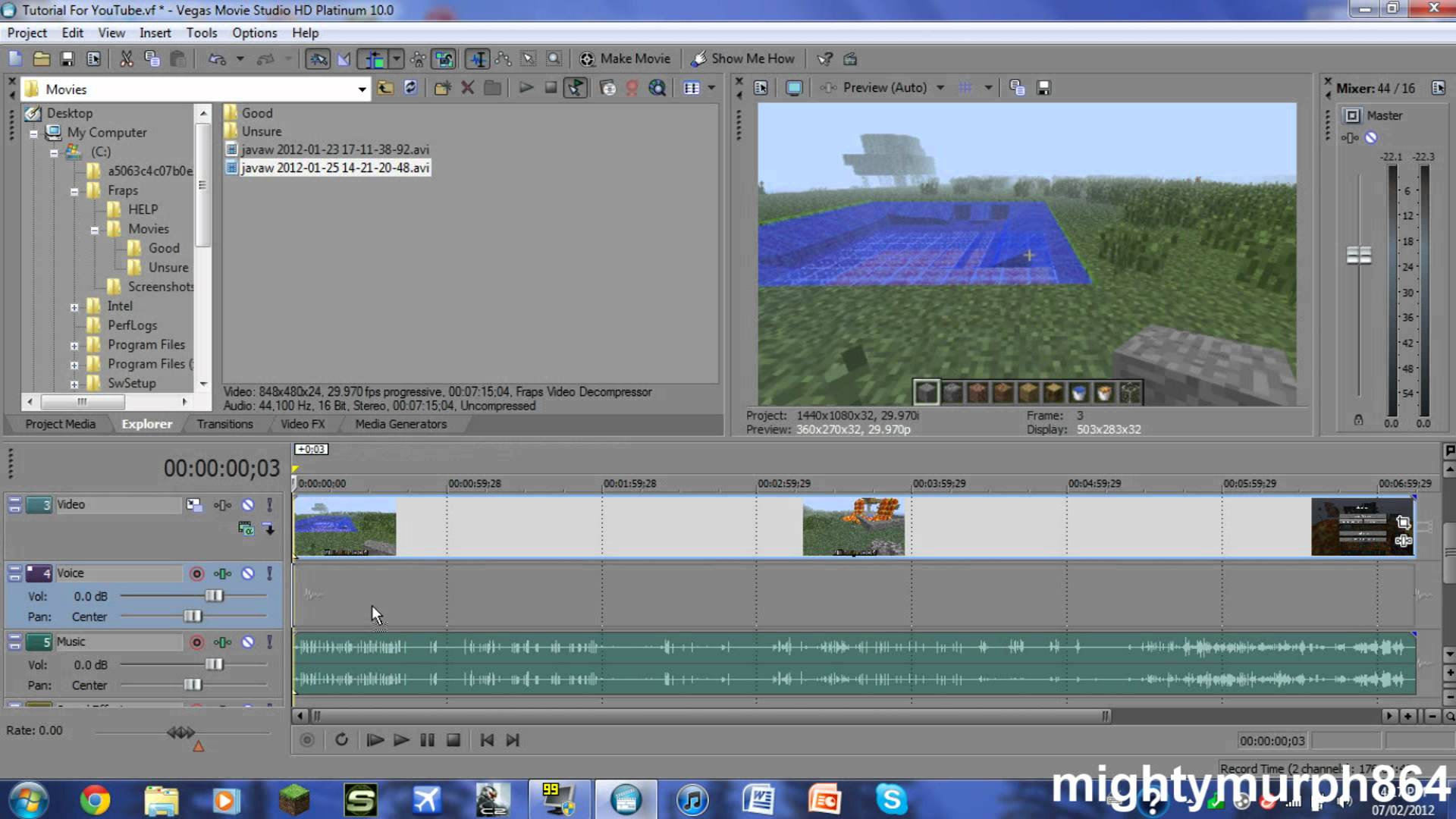Mute the Video track

(247, 505)
